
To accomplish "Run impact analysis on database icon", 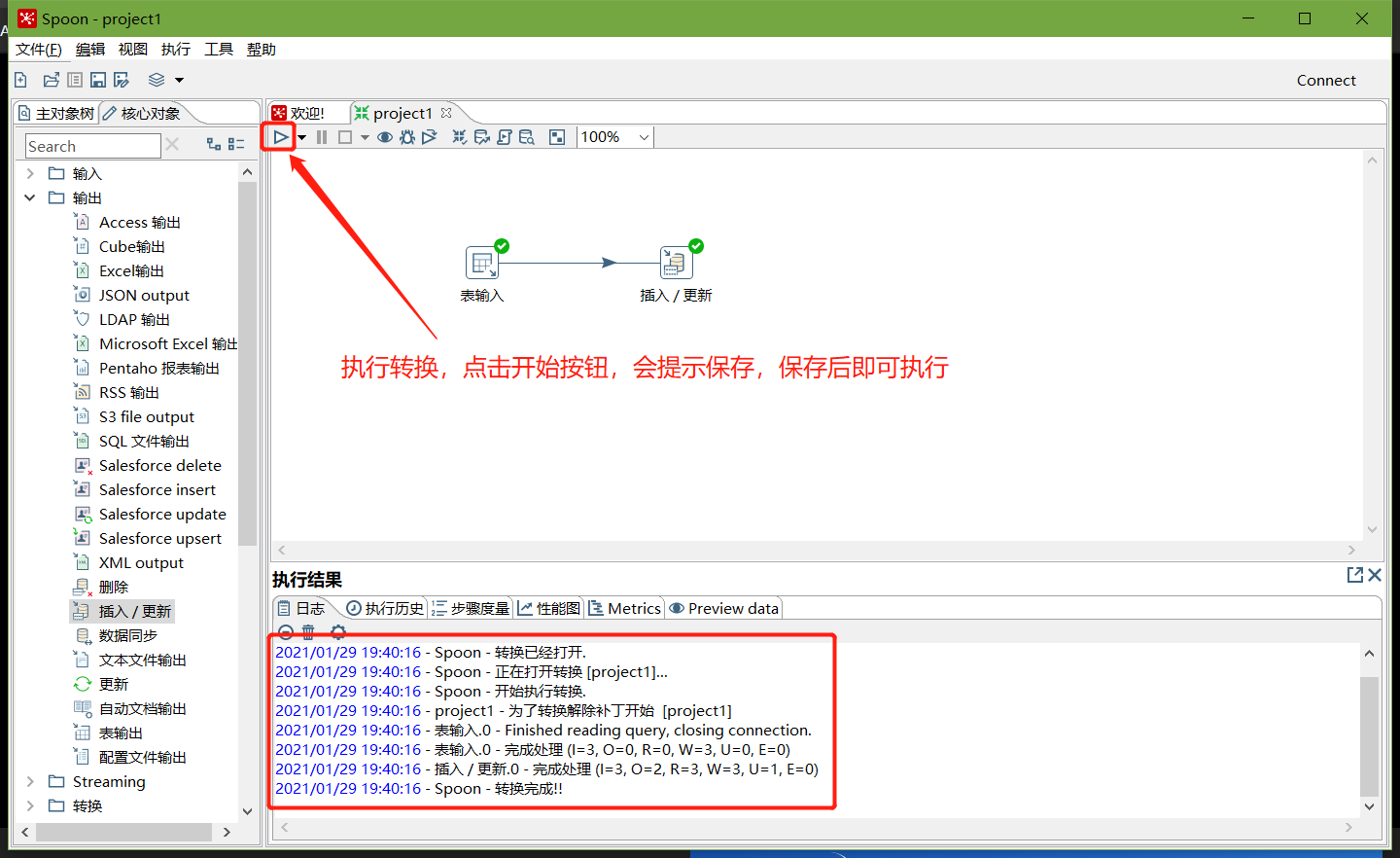I will (x=482, y=137).
